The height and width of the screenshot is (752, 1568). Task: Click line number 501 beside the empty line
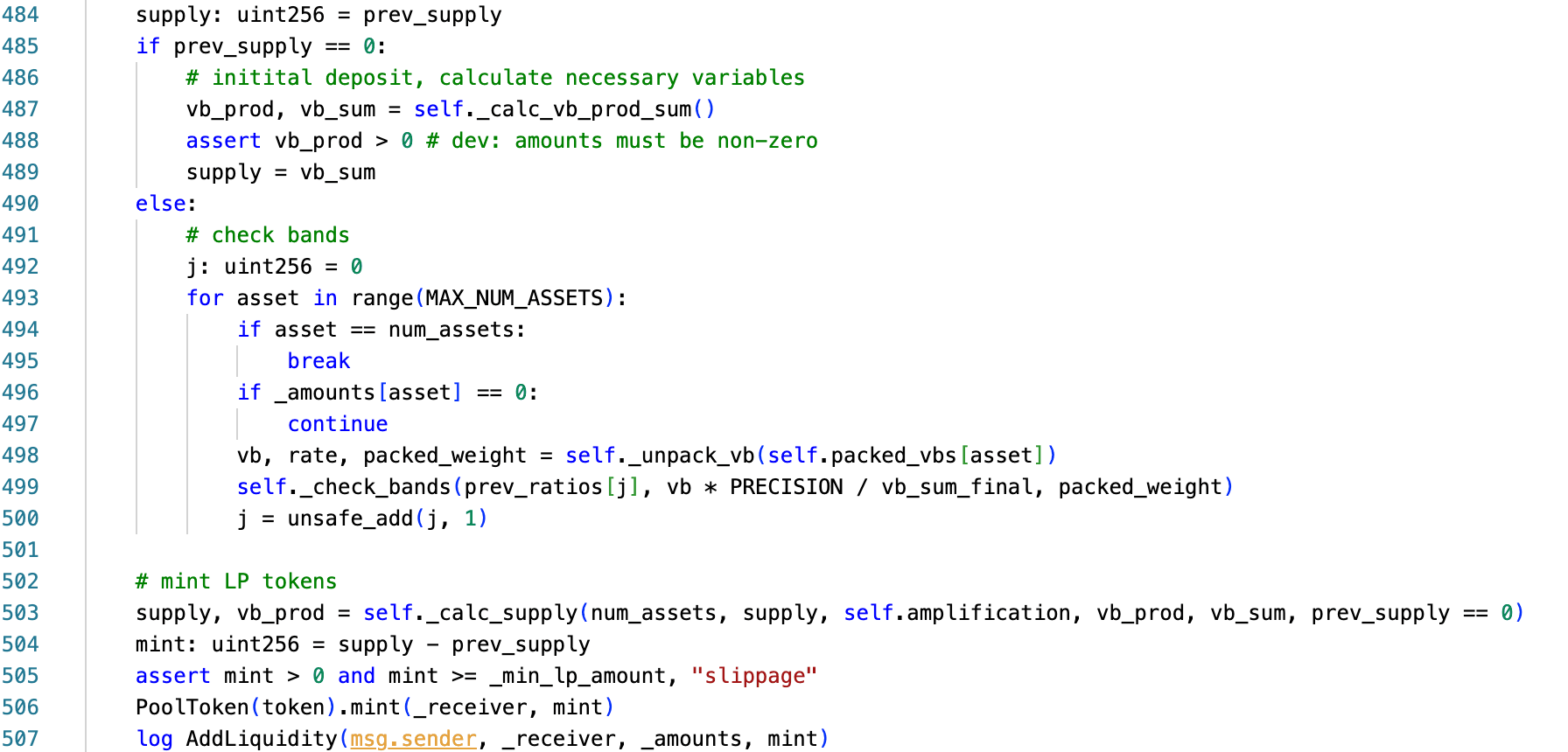20,550
